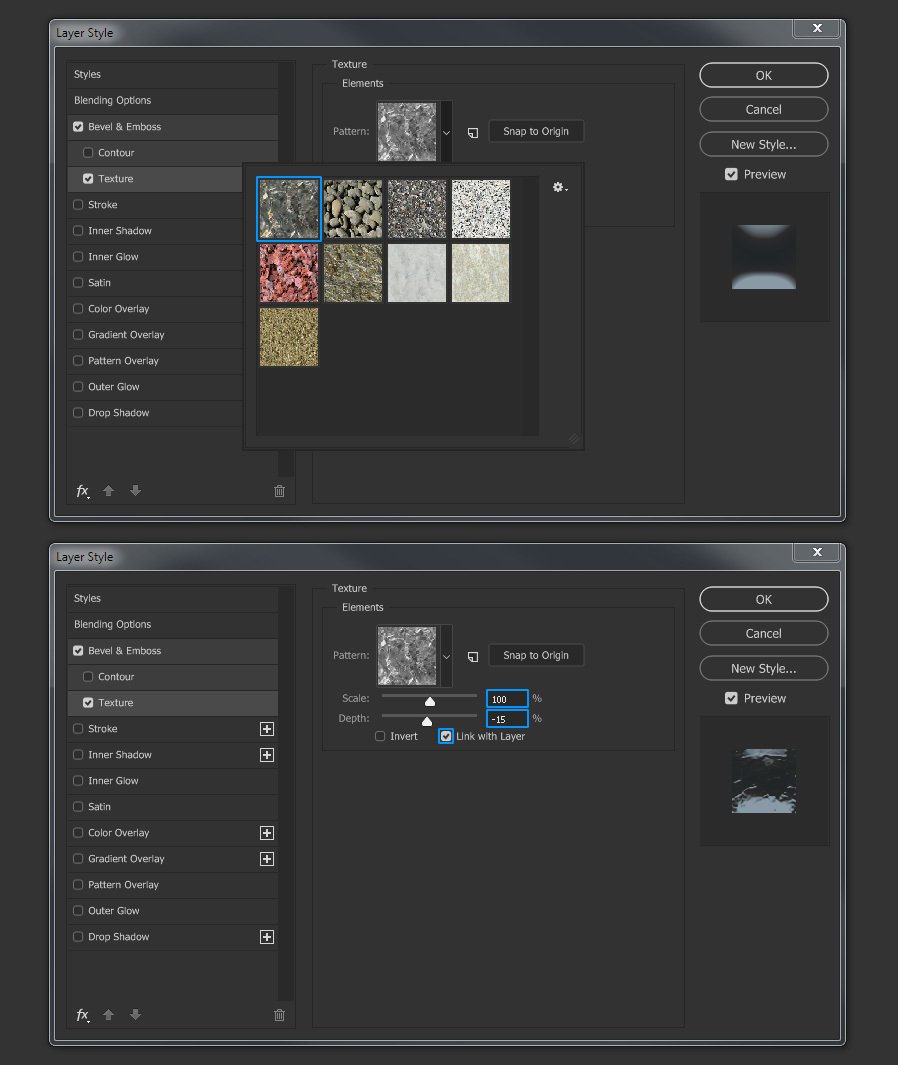Select Pattern Overlay row in bottom dialog
The height and width of the screenshot is (1065, 898).
pos(173,884)
